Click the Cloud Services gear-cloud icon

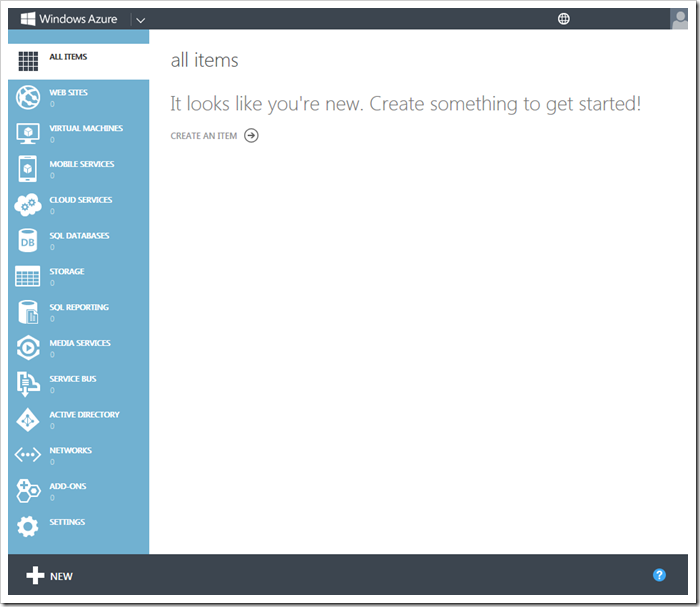point(28,205)
